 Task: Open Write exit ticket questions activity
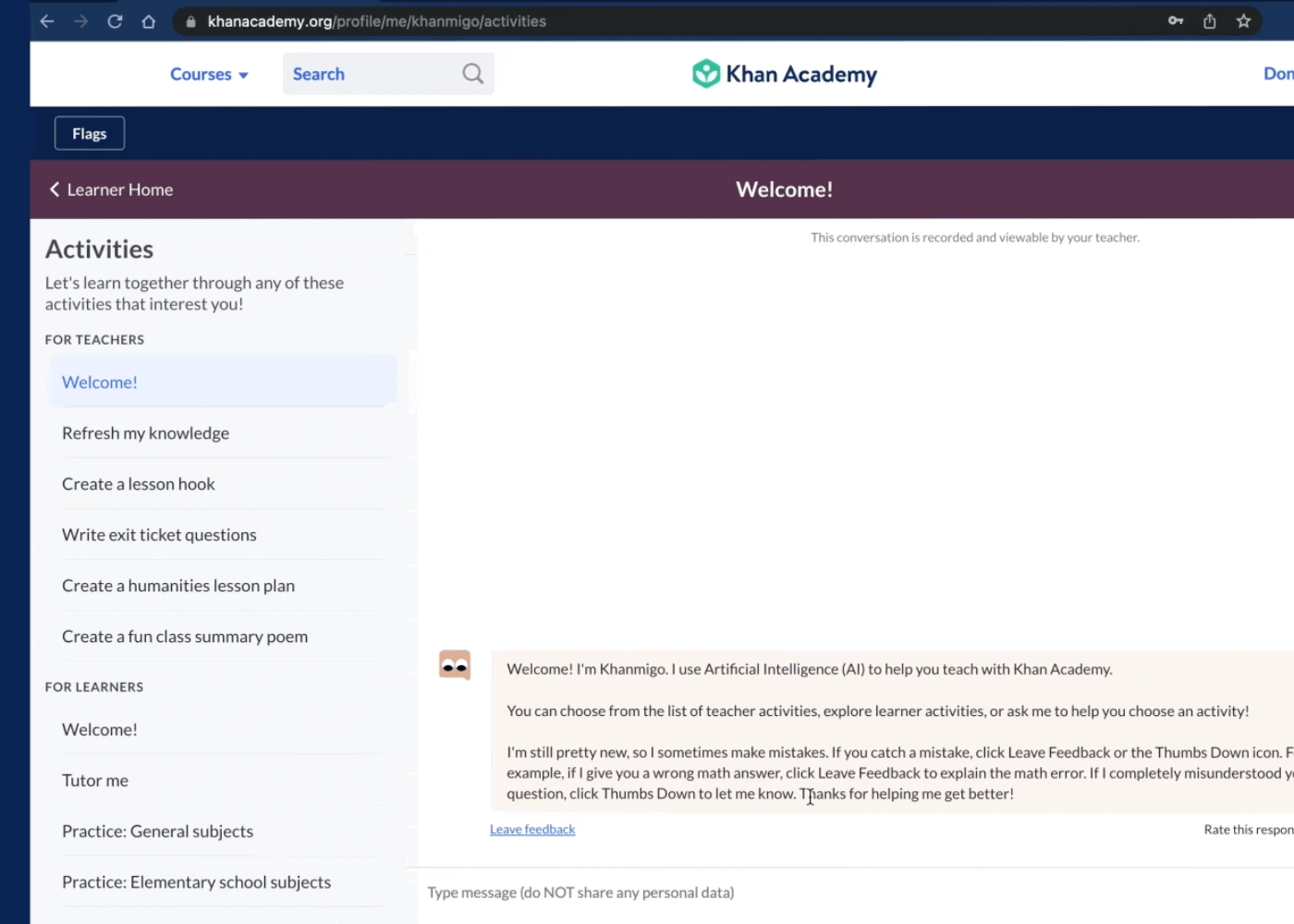222,534
